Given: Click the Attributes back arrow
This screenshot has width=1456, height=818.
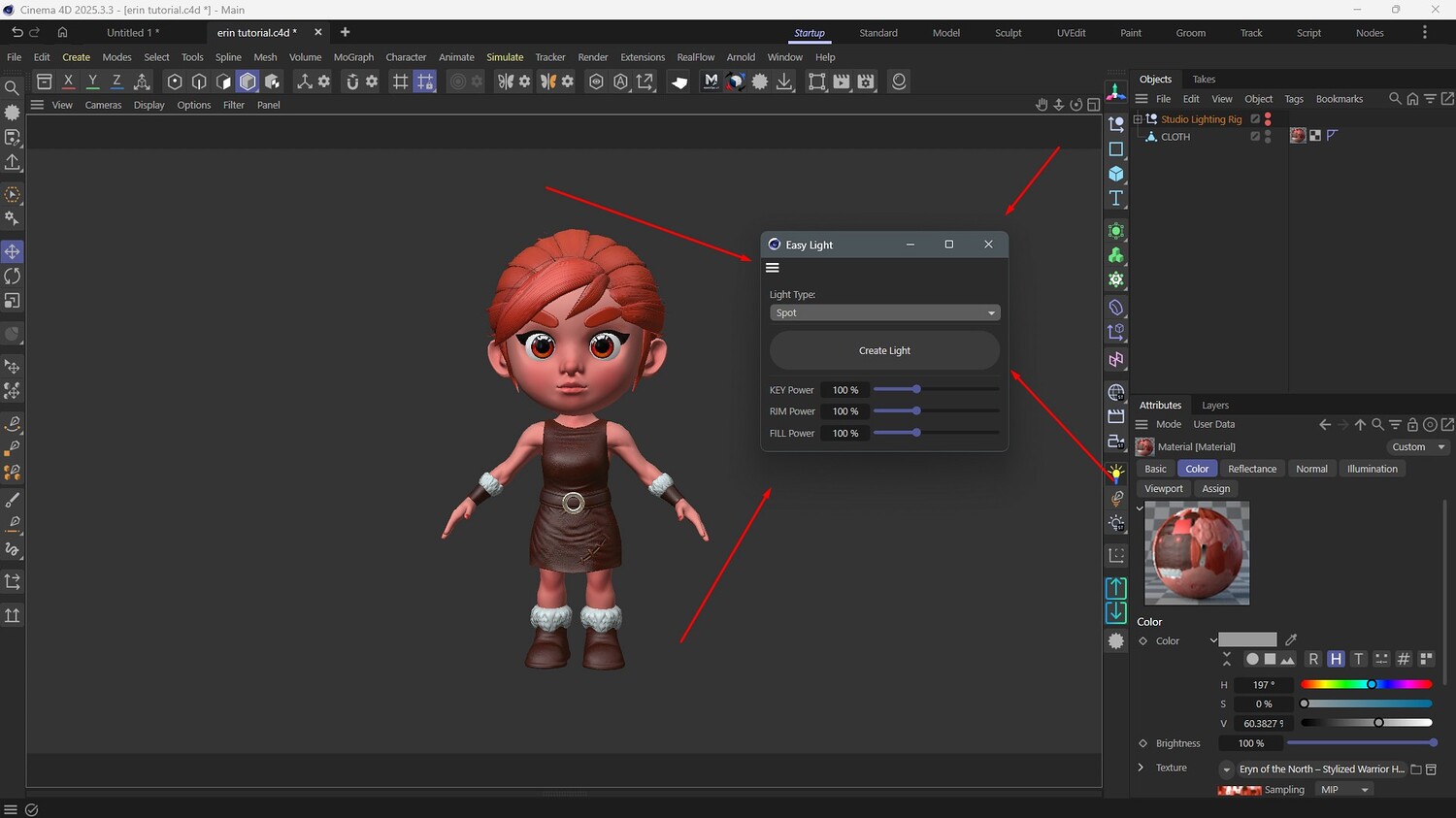Looking at the screenshot, I should (x=1325, y=425).
